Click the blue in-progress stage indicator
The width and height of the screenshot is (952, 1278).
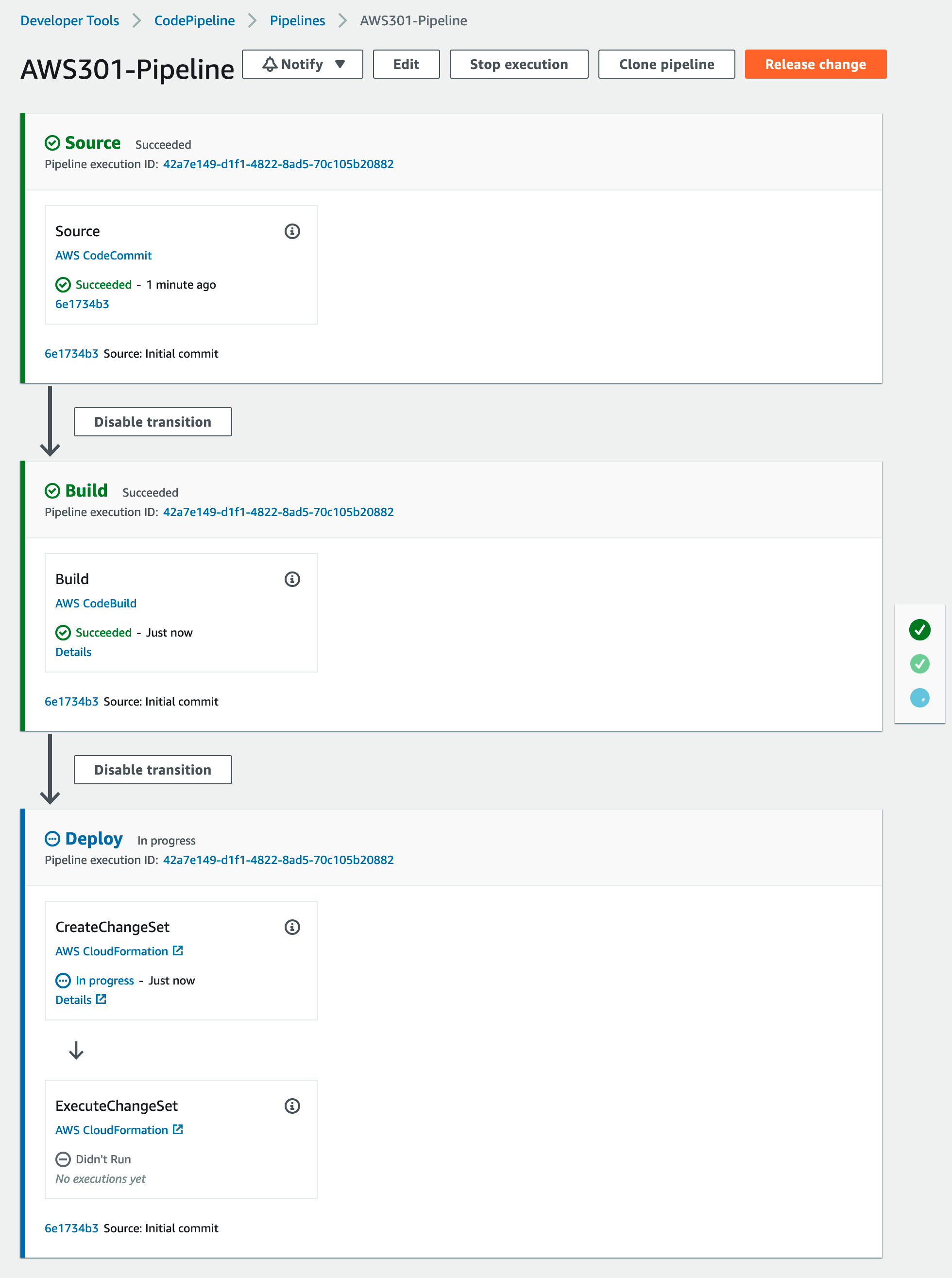pyautogui.click(x=920, y=697)
